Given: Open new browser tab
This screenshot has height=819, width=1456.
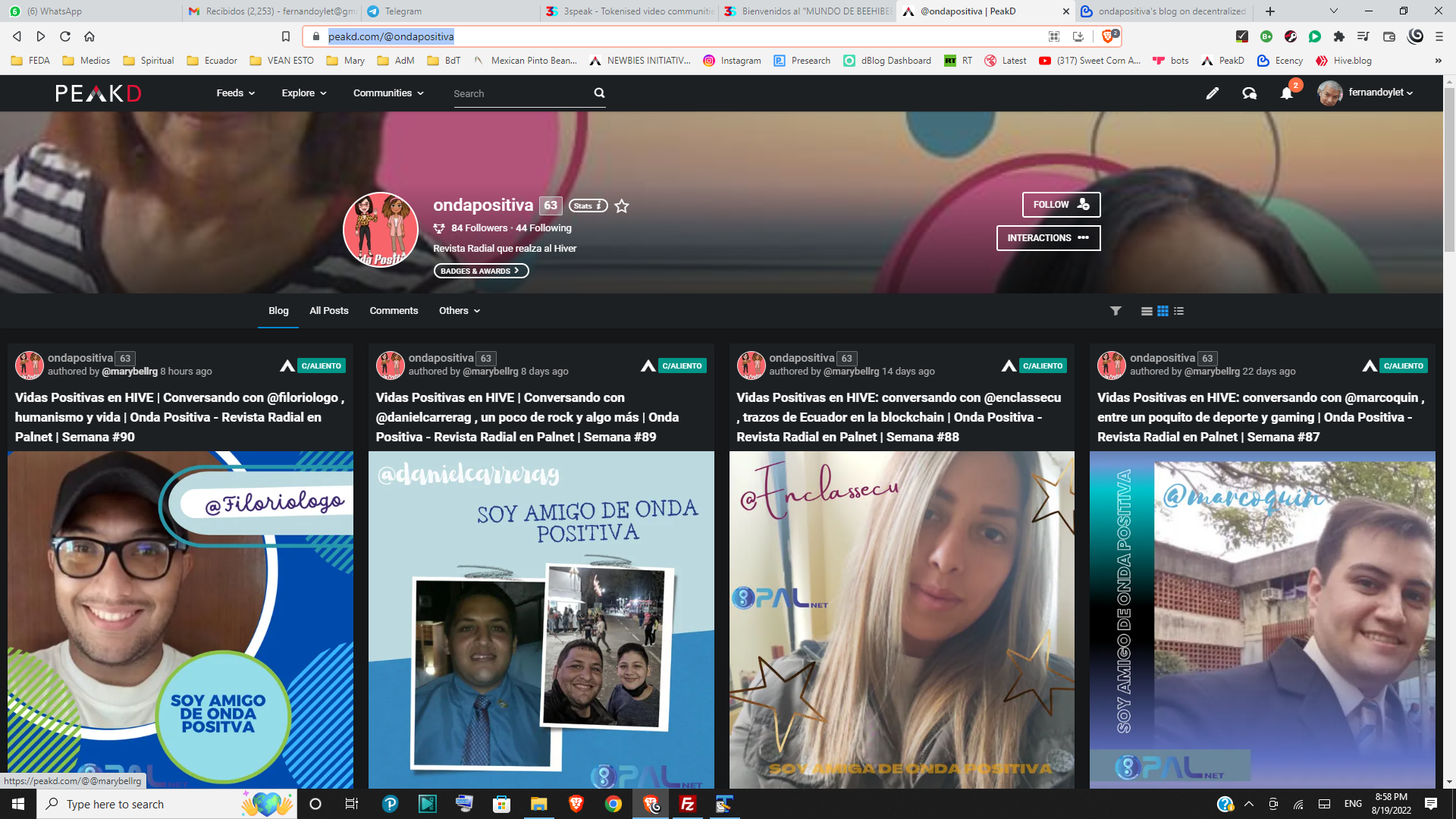Looking at the screenshot, I should point(1270,11).
